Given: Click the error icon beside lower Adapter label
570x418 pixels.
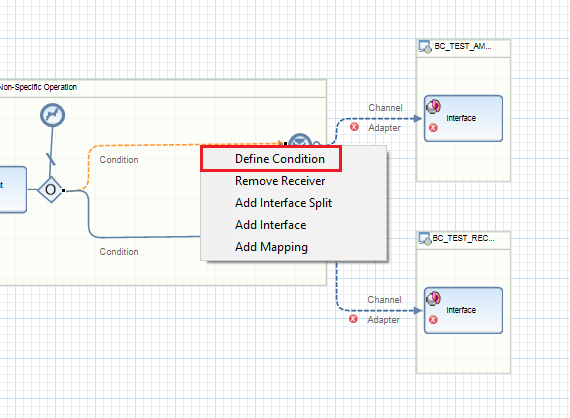Looking at the screenshot, I should tap(353, 319).
